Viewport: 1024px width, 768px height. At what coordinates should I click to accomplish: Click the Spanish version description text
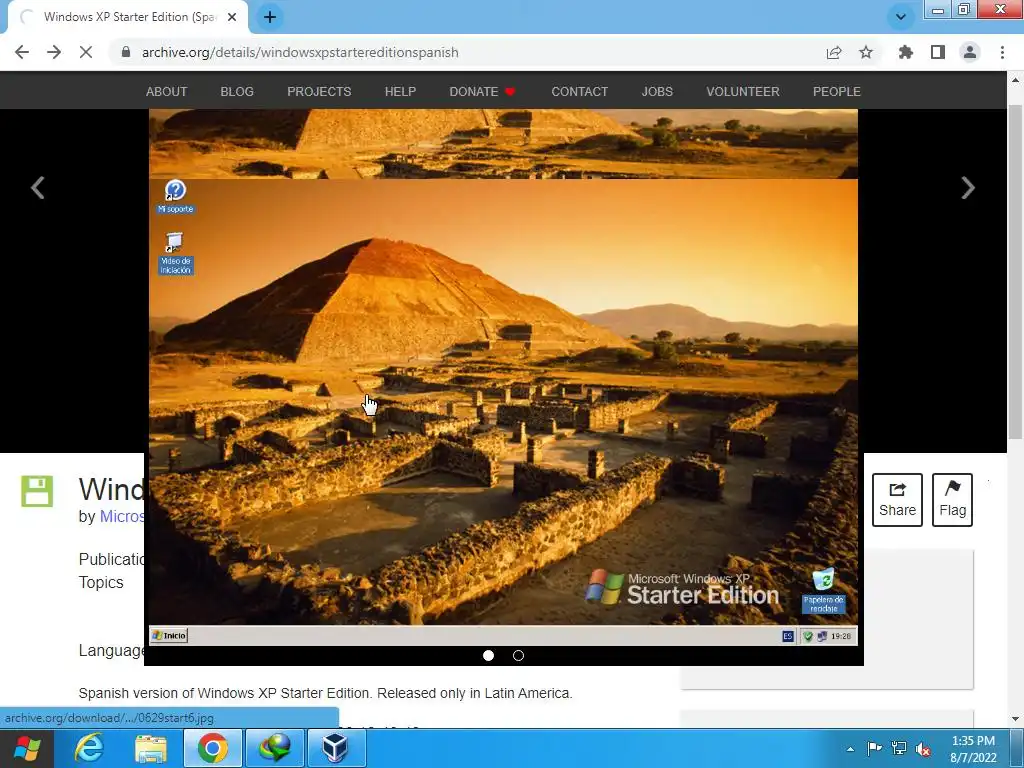325,693
